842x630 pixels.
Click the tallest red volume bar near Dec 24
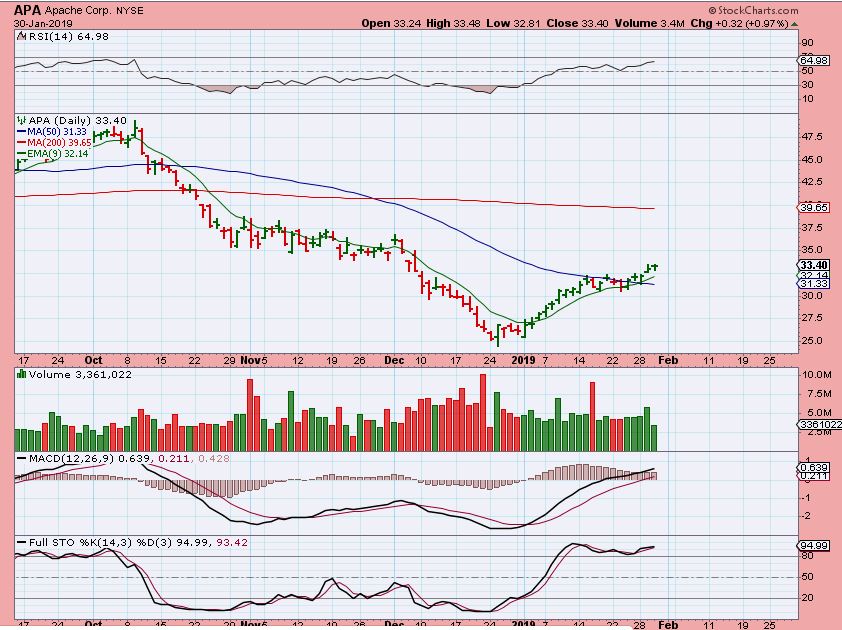click(x=482, y=412)
